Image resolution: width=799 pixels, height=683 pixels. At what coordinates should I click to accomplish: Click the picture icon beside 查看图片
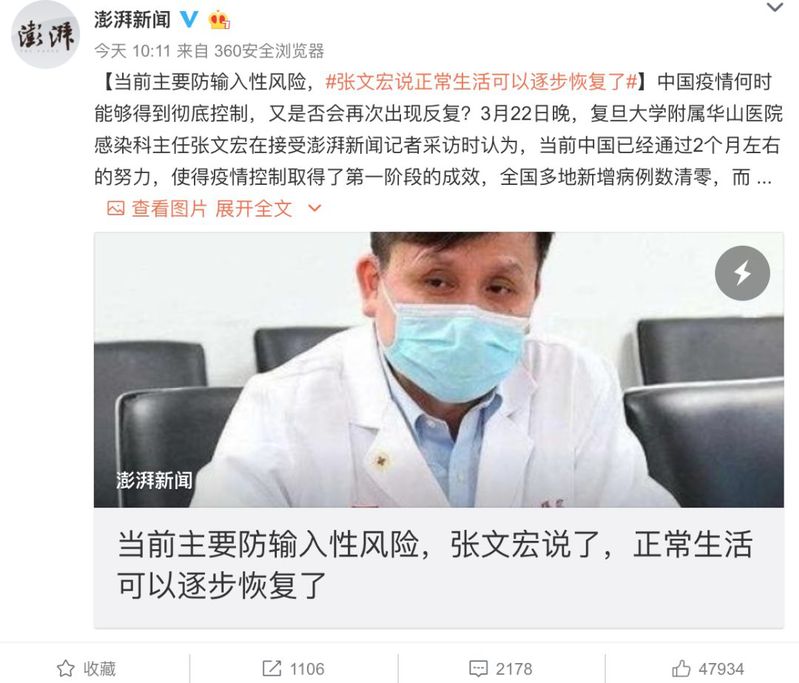pyautogui.click(x=116, y=208)
